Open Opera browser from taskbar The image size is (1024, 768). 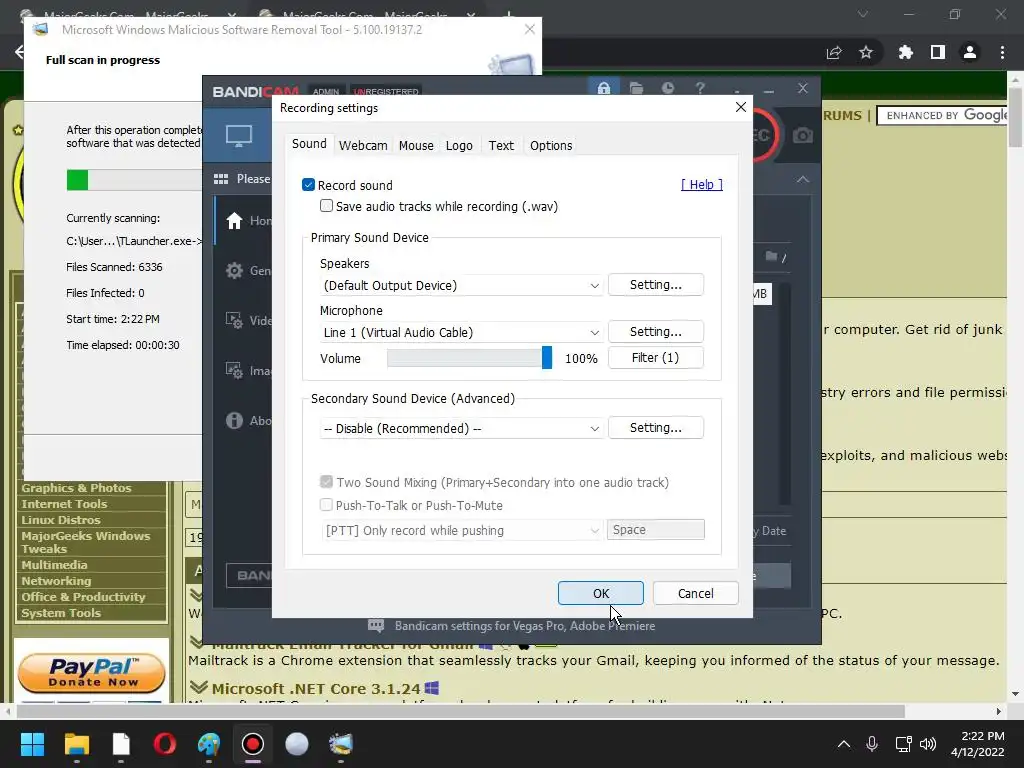165,744
